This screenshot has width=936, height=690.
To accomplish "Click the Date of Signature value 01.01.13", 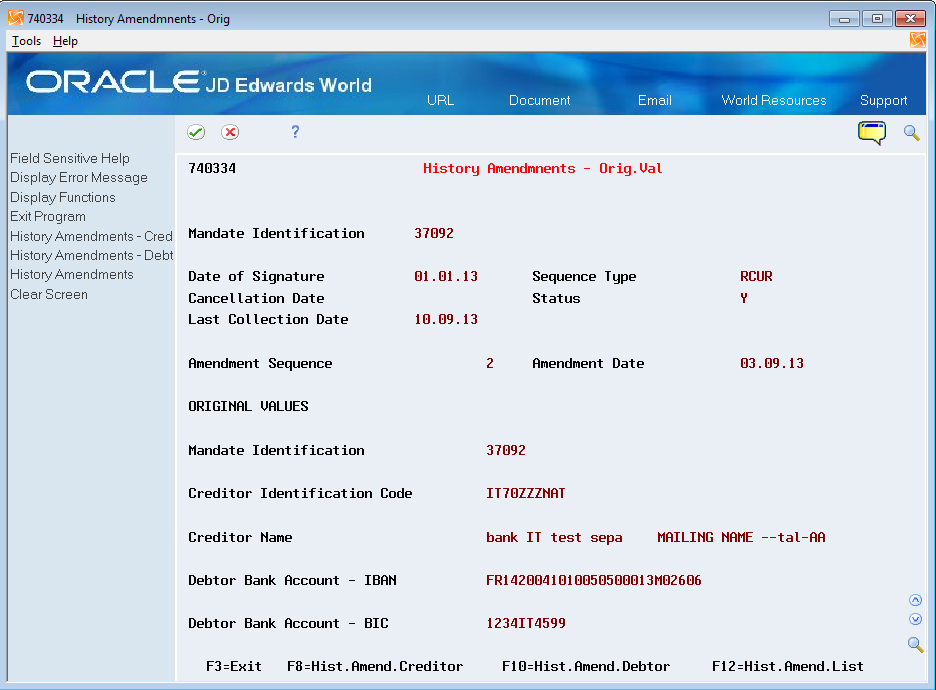I will click(446, 276).
